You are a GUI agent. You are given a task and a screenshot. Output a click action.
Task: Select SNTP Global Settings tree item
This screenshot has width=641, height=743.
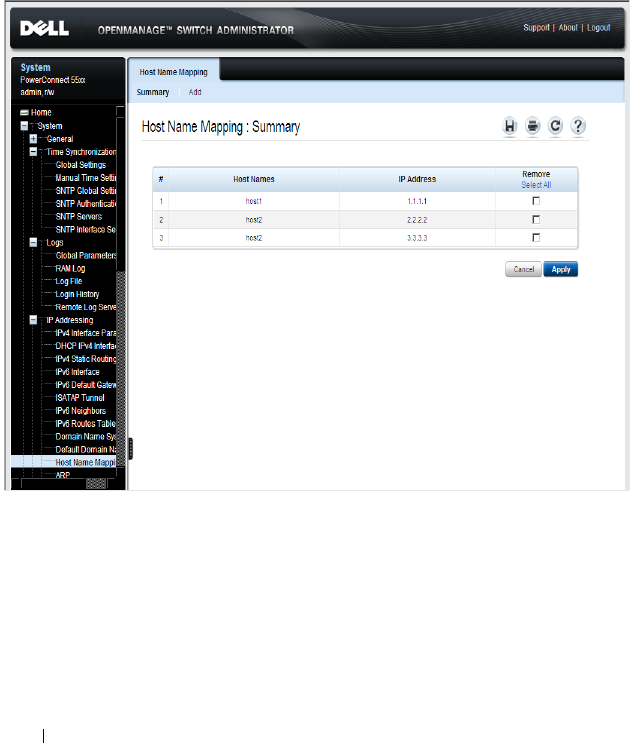click(86, 190)
